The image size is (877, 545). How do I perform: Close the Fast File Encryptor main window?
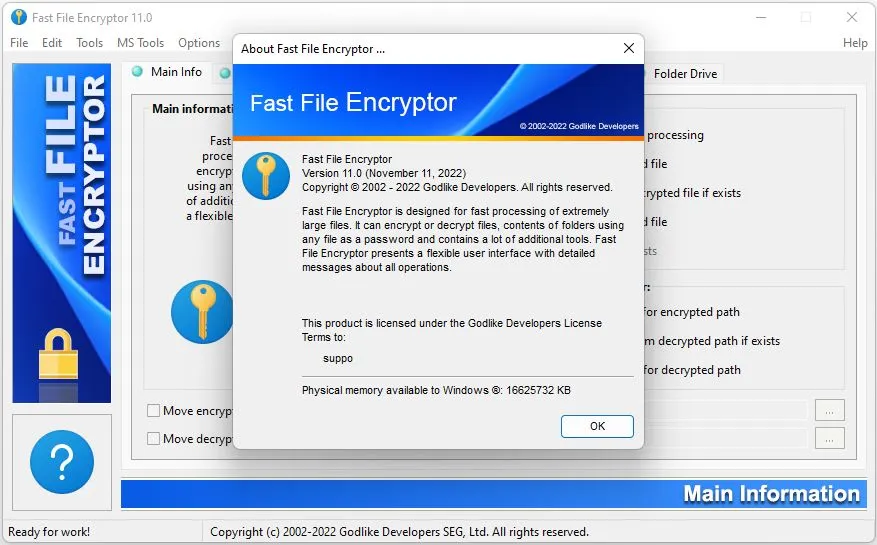(852, 17)
